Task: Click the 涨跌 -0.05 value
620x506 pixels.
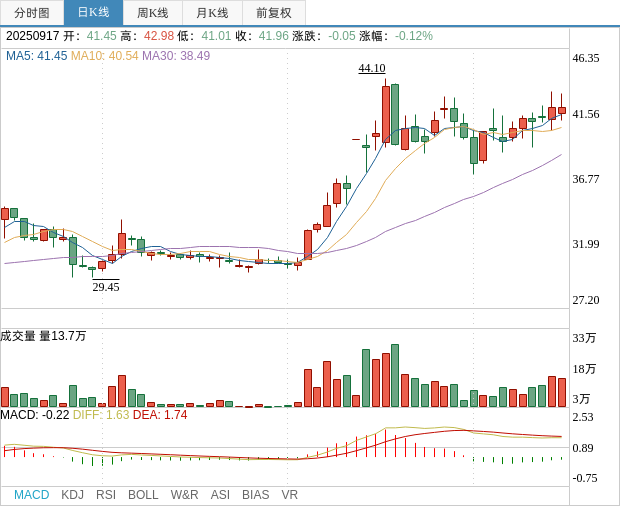Action: click(x=342, y=36)
